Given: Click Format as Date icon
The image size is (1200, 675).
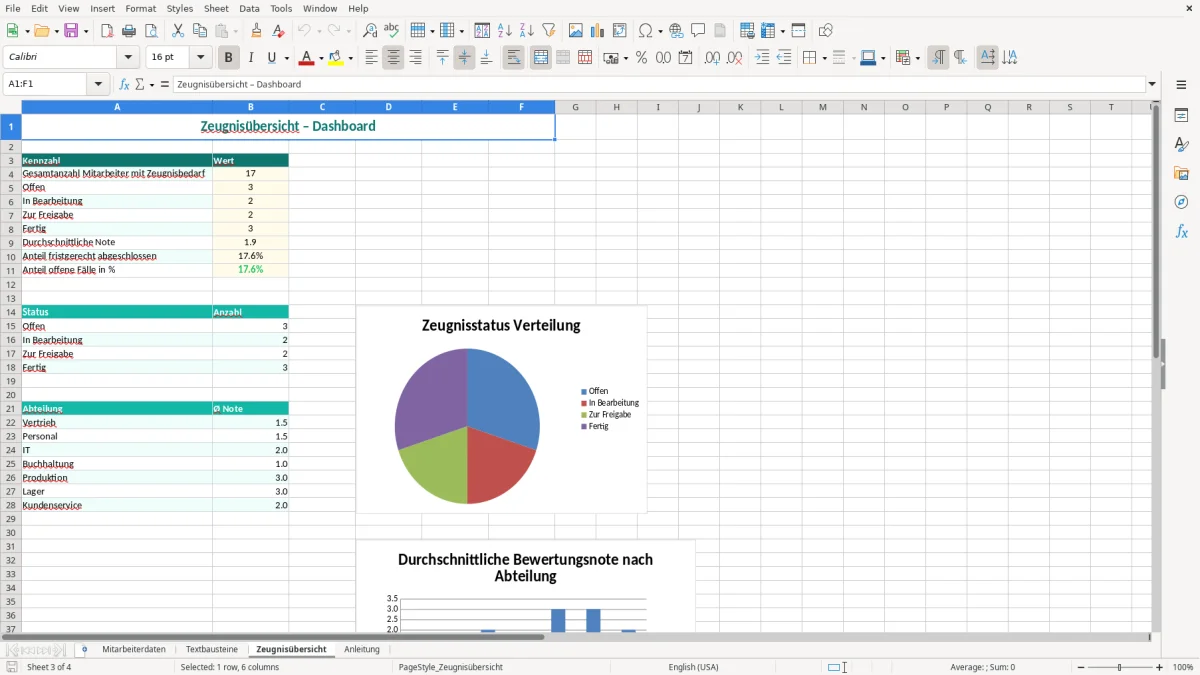Looking at the screenshot, I should [x=685, y=58].
